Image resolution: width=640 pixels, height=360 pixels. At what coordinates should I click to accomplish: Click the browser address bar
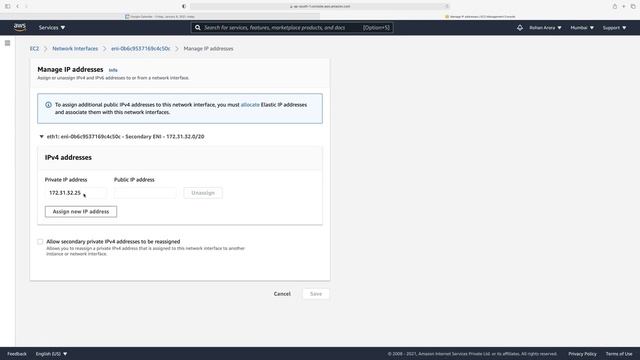click(x=320, y=6)
